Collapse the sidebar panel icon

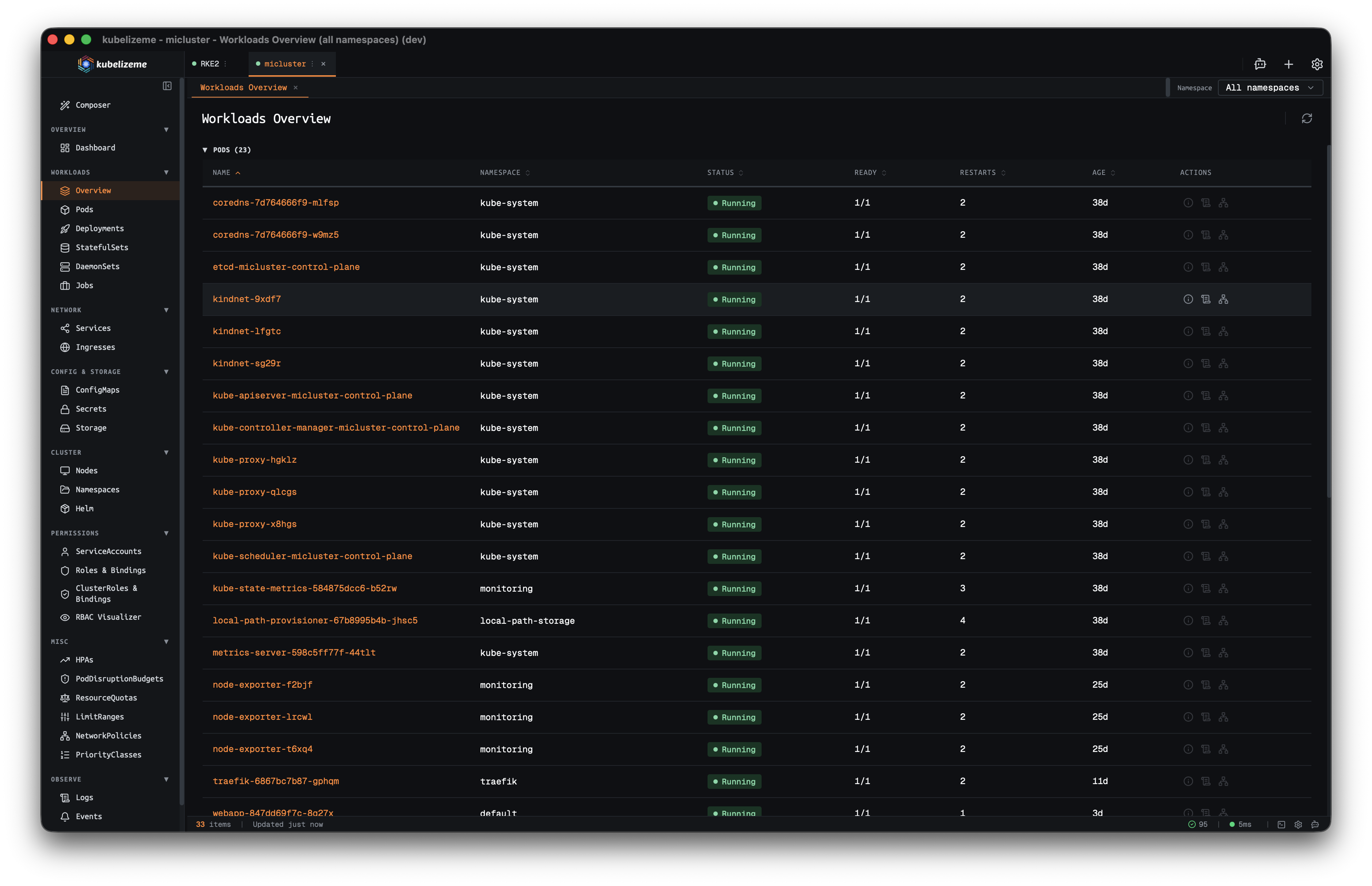(x=167, y=86)
